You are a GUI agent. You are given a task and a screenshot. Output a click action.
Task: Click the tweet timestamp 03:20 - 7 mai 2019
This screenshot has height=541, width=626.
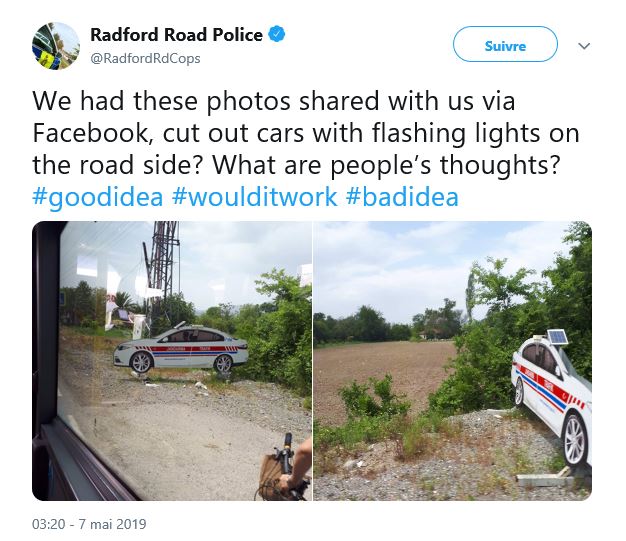click(x=89, y=524)
